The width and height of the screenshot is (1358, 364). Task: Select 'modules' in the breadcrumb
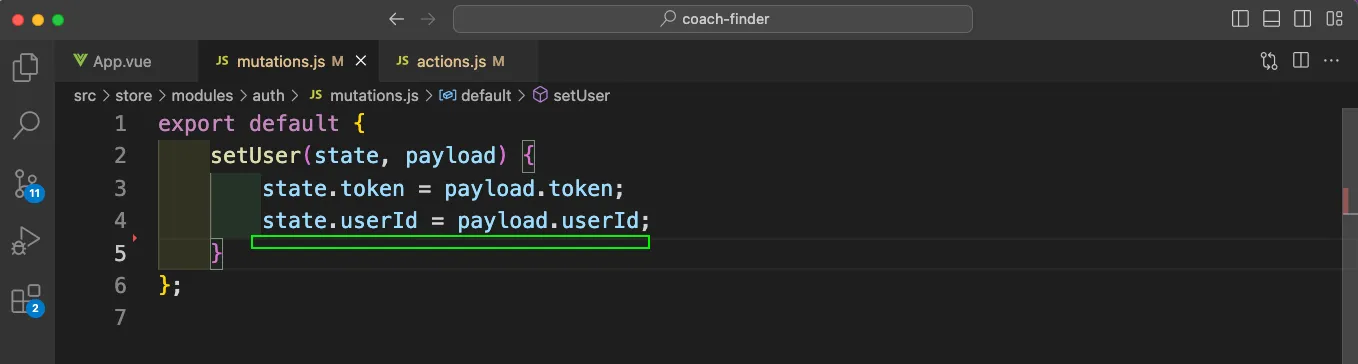pyautogui.click(x=201, y=95)
